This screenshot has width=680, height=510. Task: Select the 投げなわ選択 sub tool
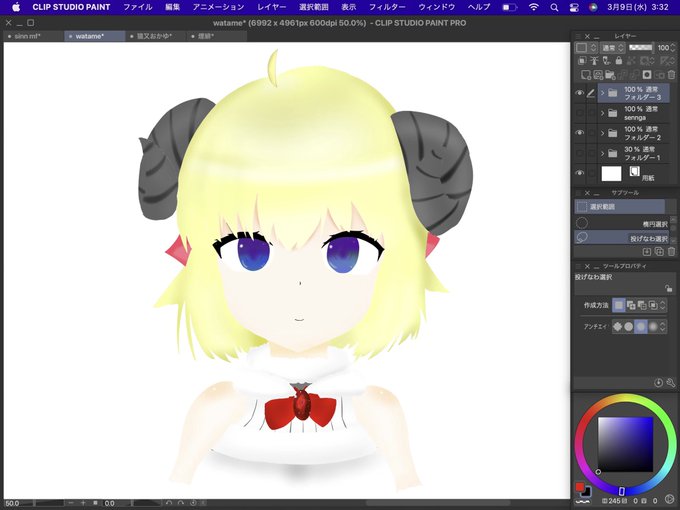(x=622, y=238)
